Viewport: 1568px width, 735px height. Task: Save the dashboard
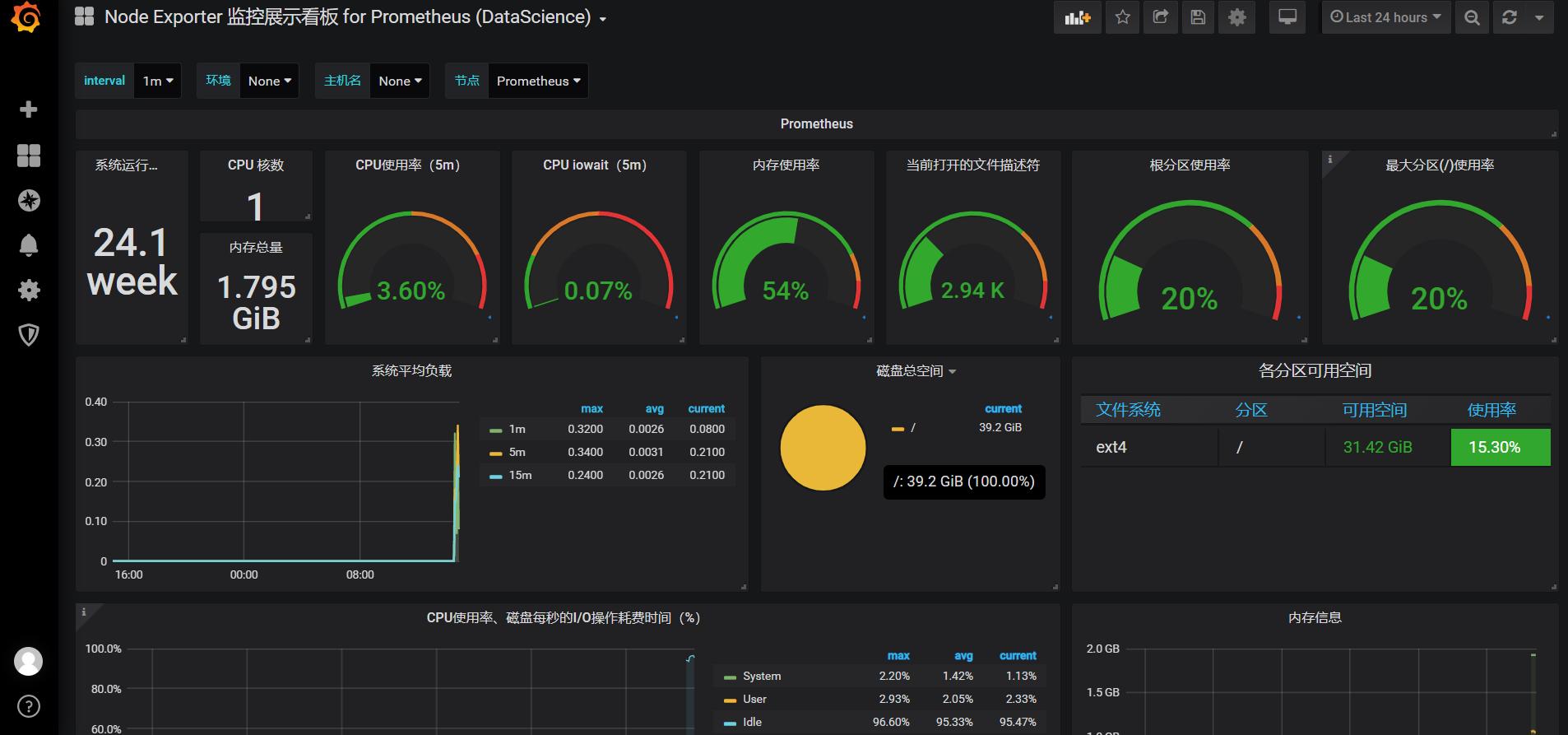(x=1199, y=17)
